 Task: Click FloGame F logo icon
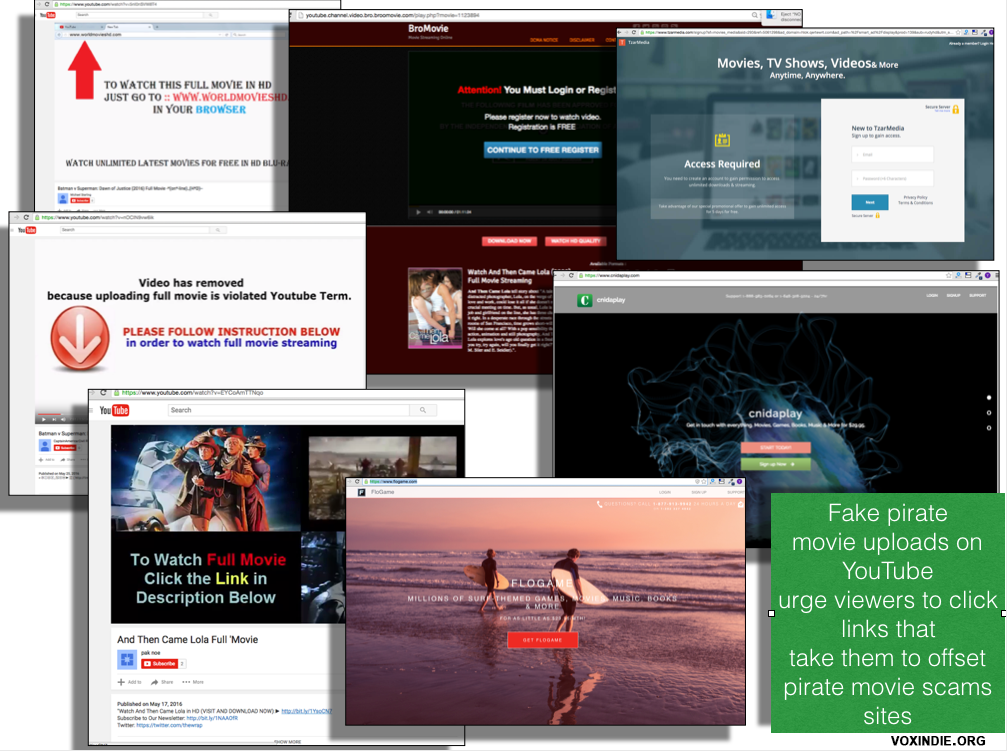coord(361,492)
